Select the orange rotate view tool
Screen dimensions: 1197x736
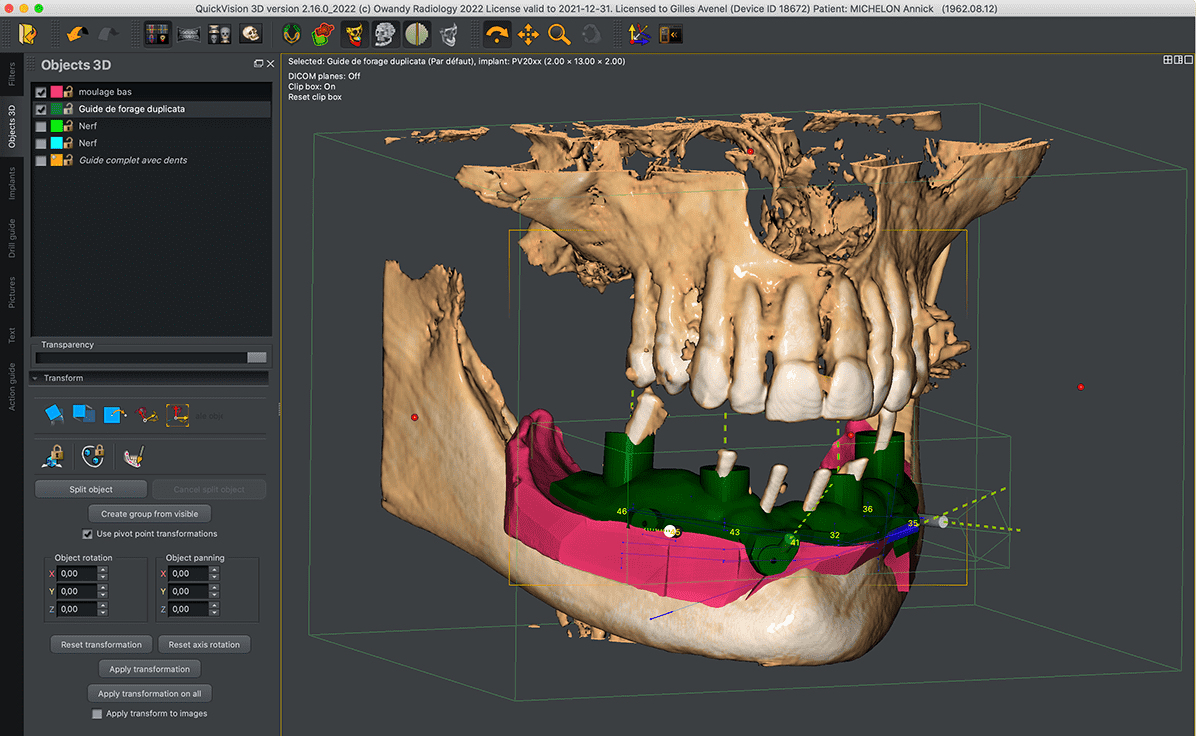tap(496, 35)
